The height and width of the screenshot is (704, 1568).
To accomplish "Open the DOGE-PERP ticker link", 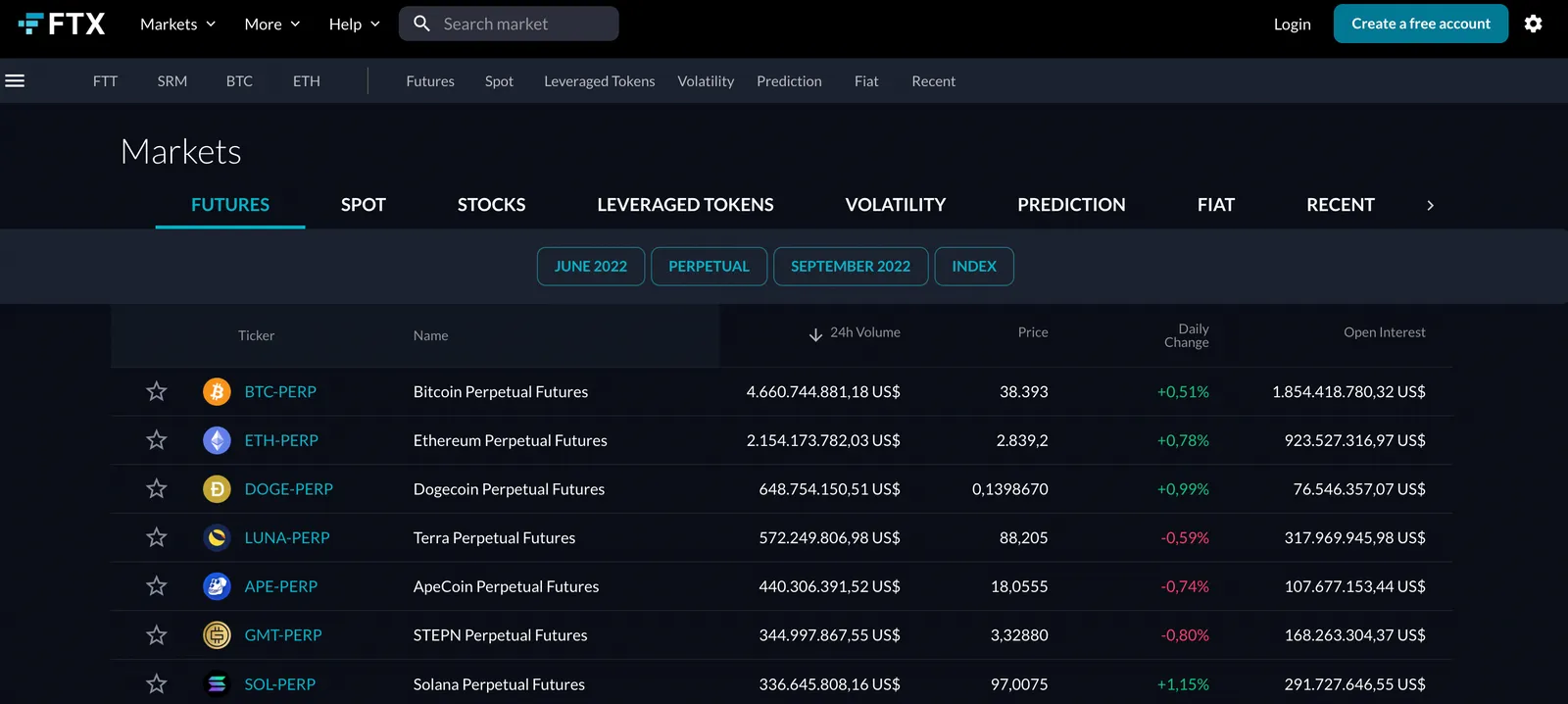I will coord(289,488).
